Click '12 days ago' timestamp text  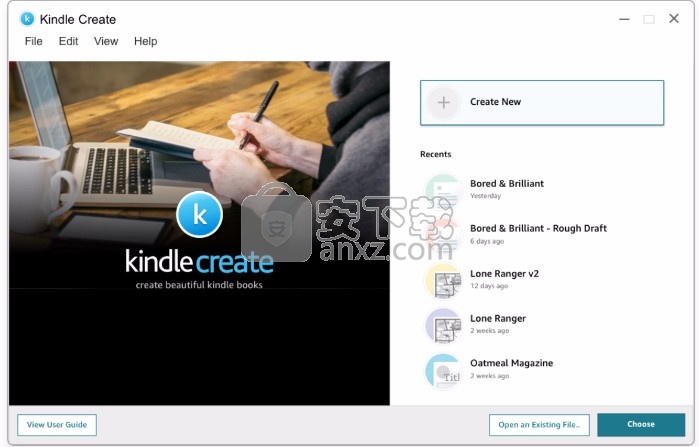click(x=489, y=286)
